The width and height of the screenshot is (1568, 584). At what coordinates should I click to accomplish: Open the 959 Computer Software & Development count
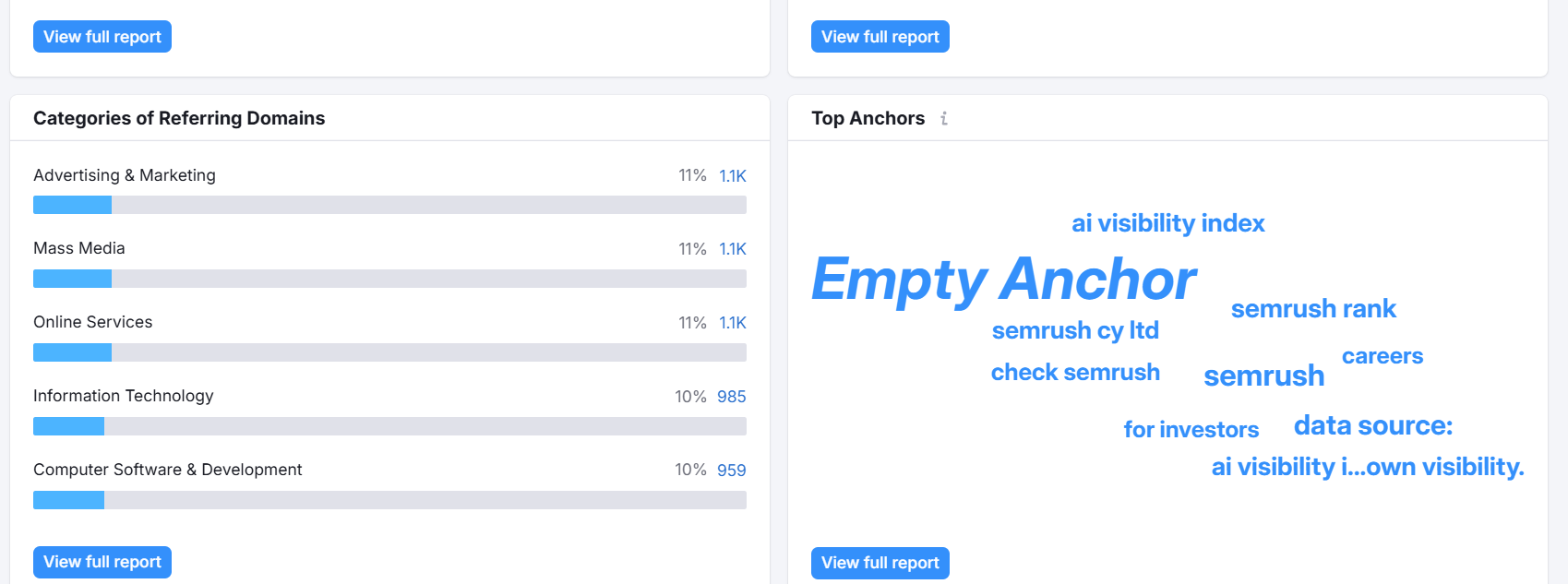point(731,471)
